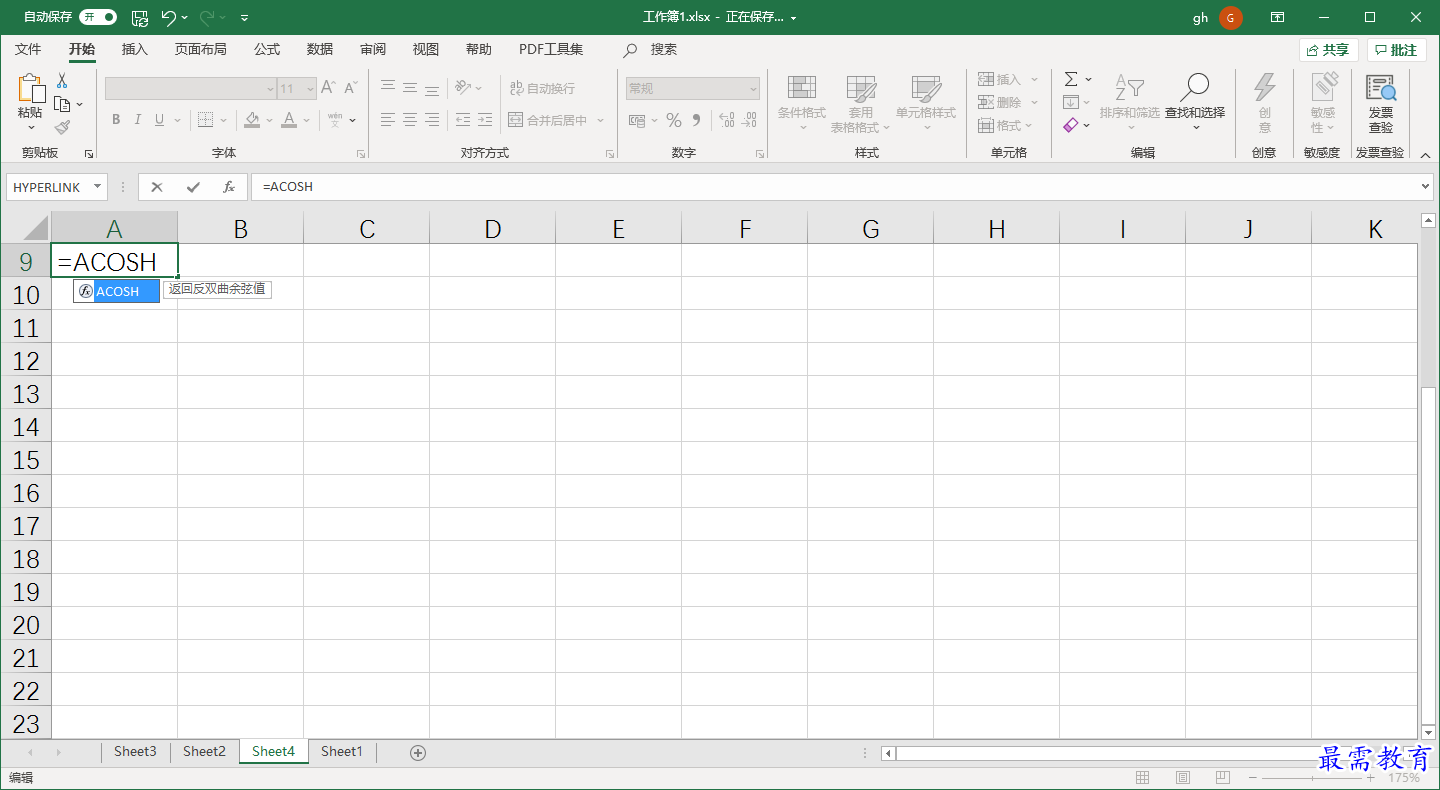
Task: Click the Align Left icon
Action: pos(388,120)
